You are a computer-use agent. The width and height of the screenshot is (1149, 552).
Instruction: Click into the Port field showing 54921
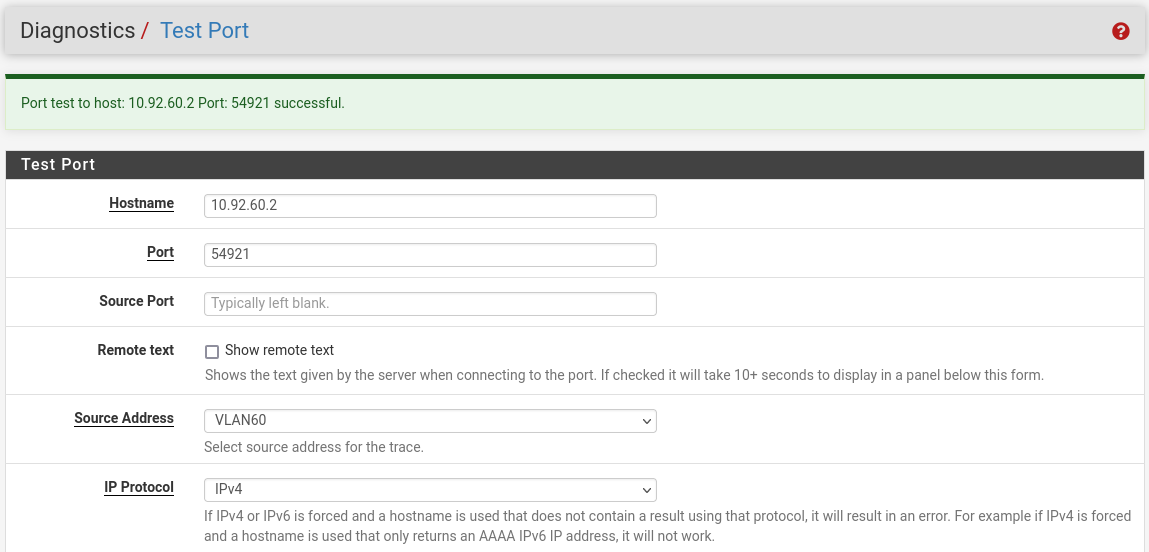[430, 255]
